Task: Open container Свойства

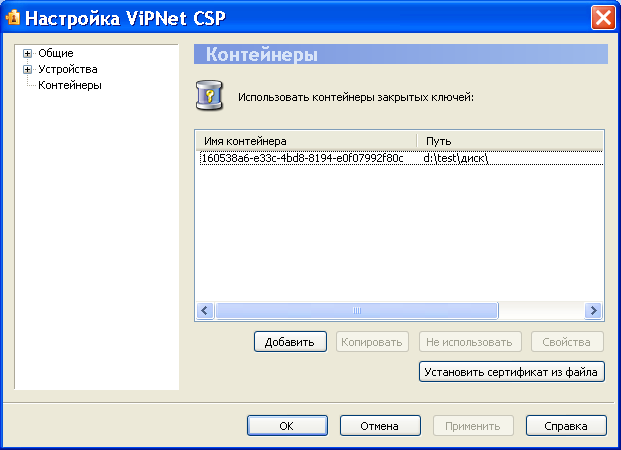Action: (x=567, y=342)
